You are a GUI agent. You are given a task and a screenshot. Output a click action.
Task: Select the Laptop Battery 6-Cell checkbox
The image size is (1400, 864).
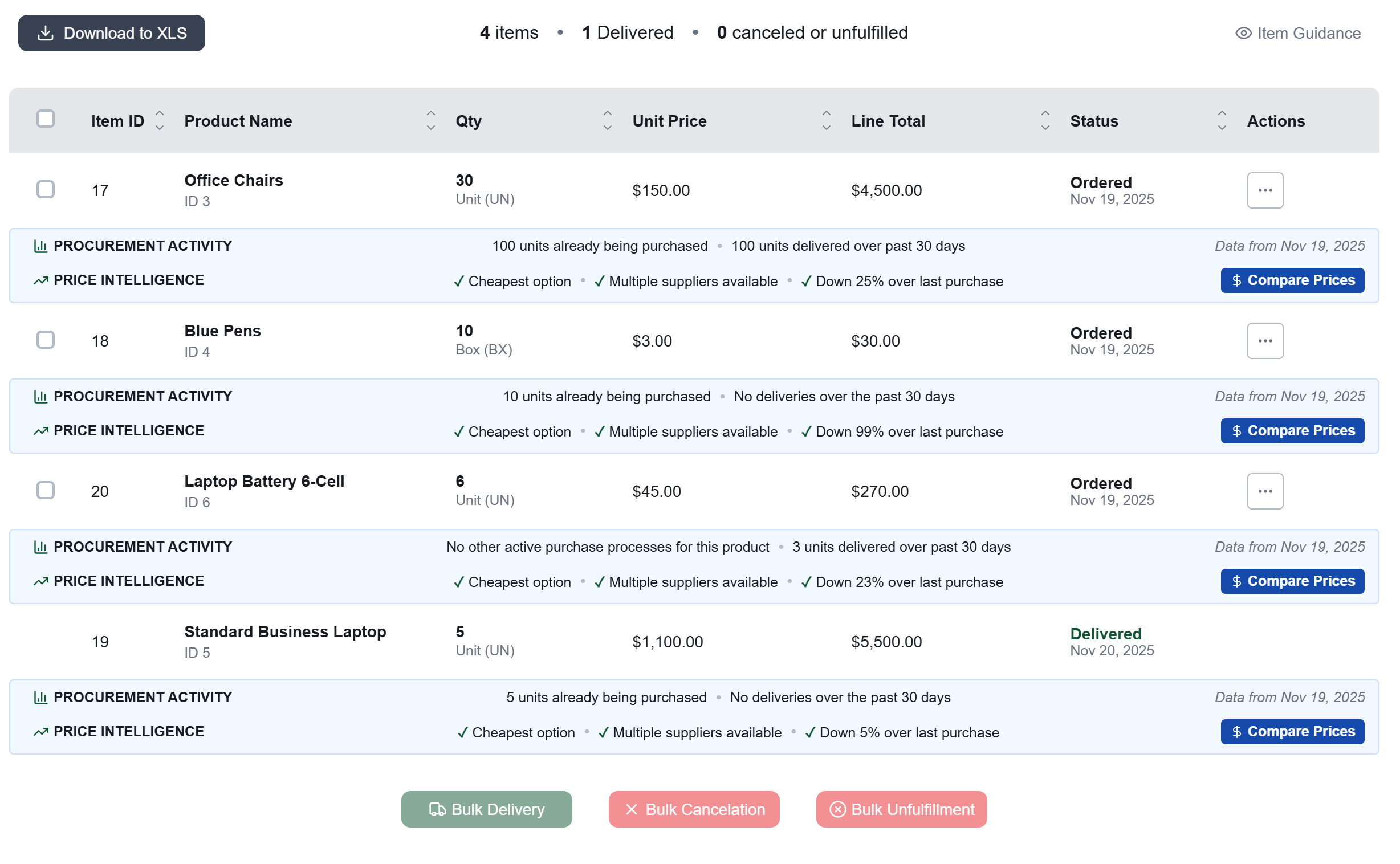pyautogui.click(x=46, y=491)
